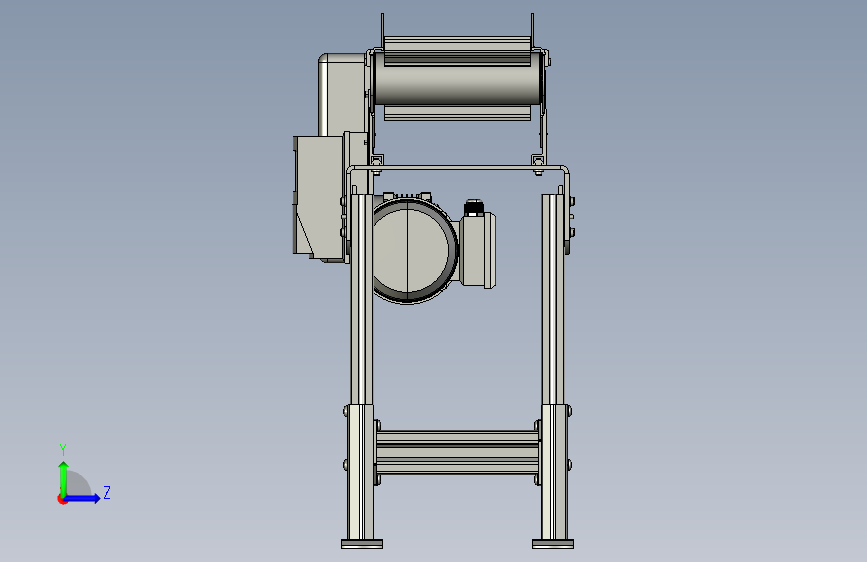The image size is (867, 562).
Task: Click the red origin dot of the triad
Action: tap(62, 499)
